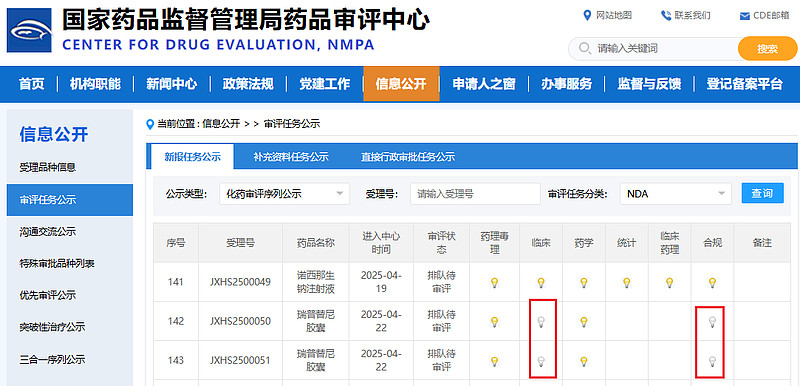800x386 pixels.
Task: Click 统计 bulb in row 141
Action: coord(627,282)
